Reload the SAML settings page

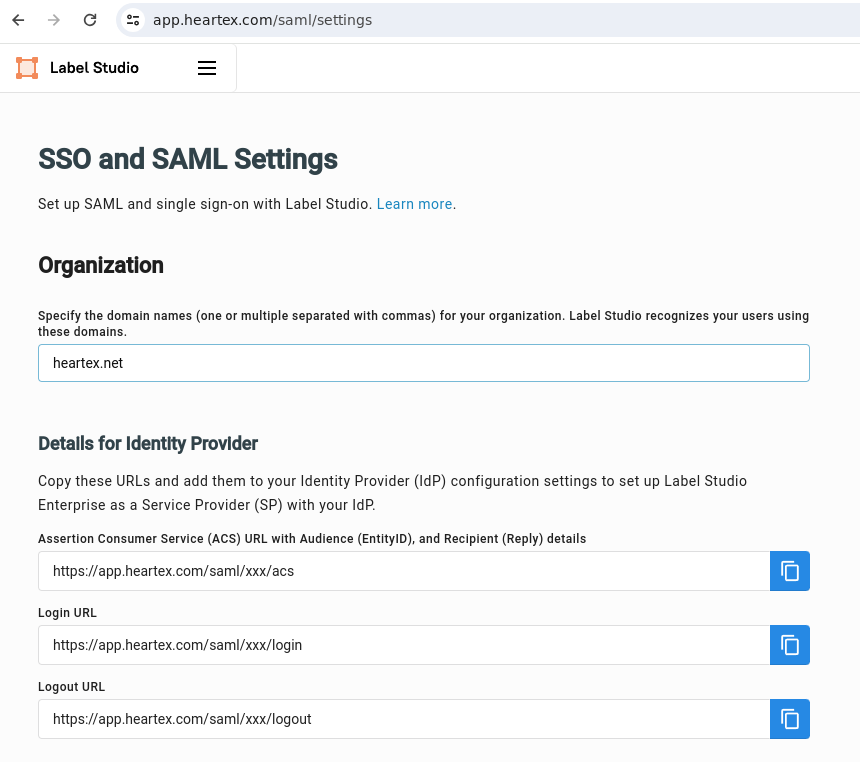(x=90, y=20)
